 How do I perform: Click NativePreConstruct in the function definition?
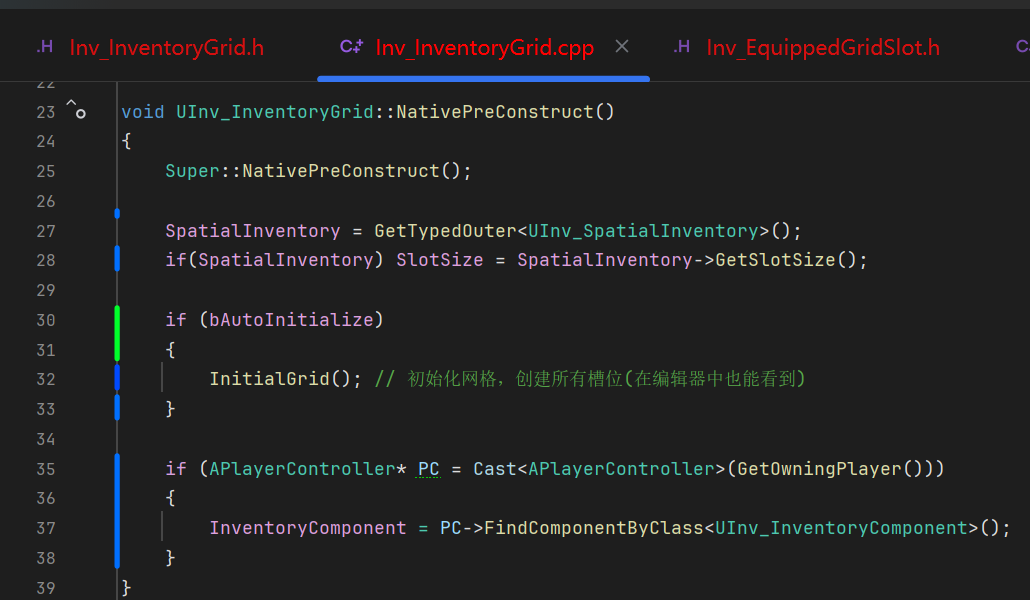(x=495, y=112)
